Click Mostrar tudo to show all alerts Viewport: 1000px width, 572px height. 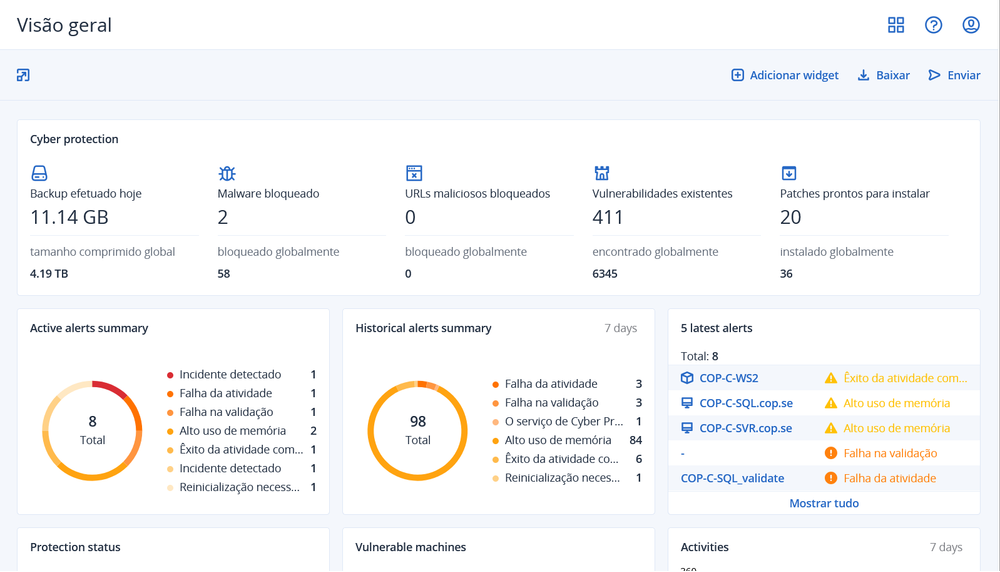click(824, 503)
